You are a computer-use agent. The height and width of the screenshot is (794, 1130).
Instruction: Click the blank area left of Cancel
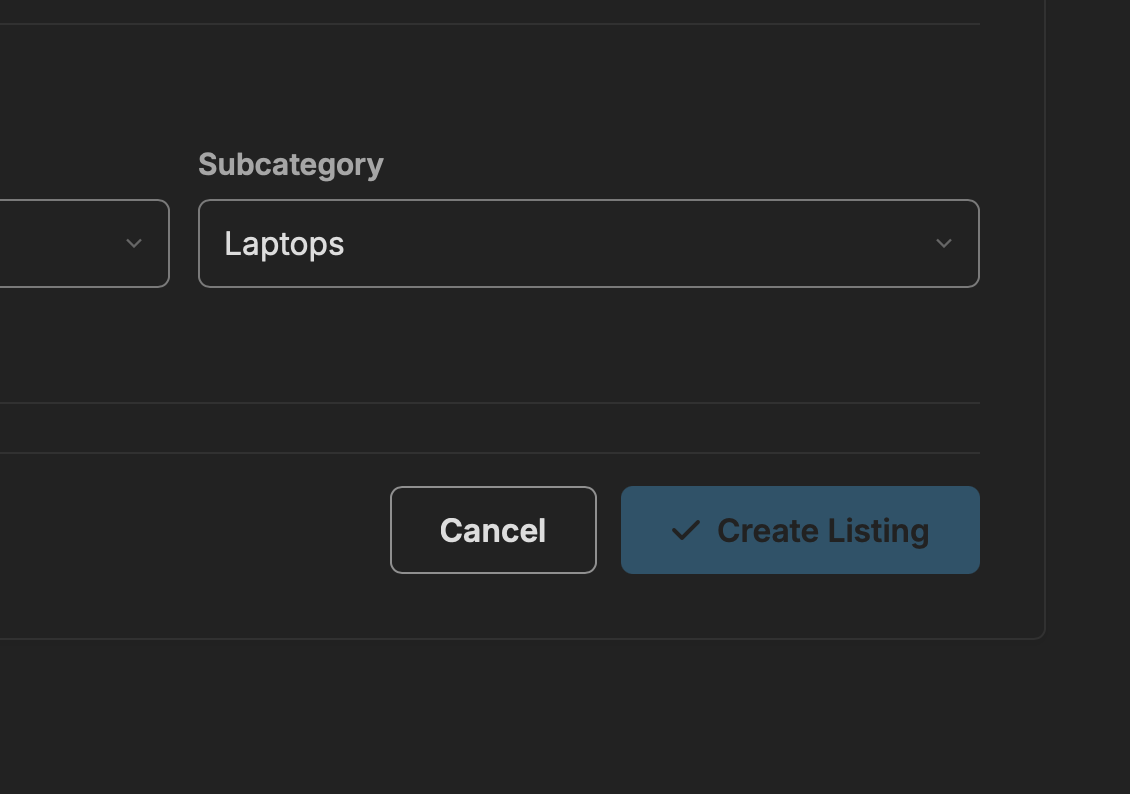pyautogui.click(x=200, y=530)
